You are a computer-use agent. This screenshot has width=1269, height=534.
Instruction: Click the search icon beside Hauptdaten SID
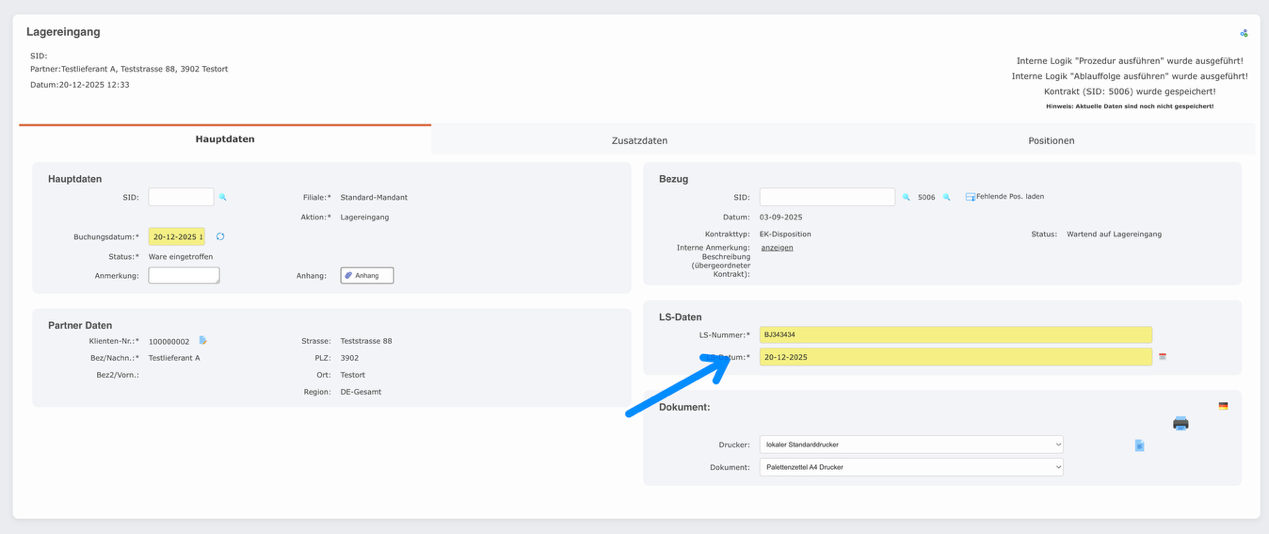pos(223,198)
